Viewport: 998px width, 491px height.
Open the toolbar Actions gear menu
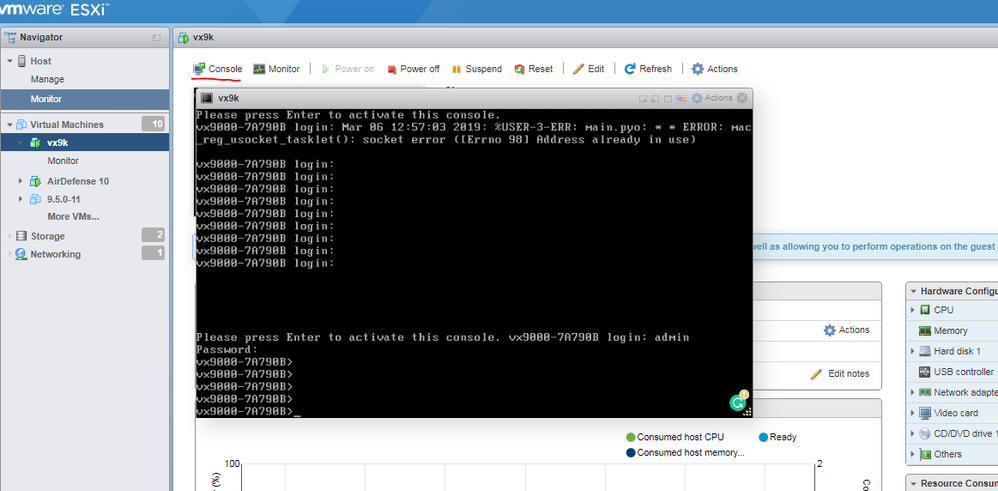tap(715, 69)
